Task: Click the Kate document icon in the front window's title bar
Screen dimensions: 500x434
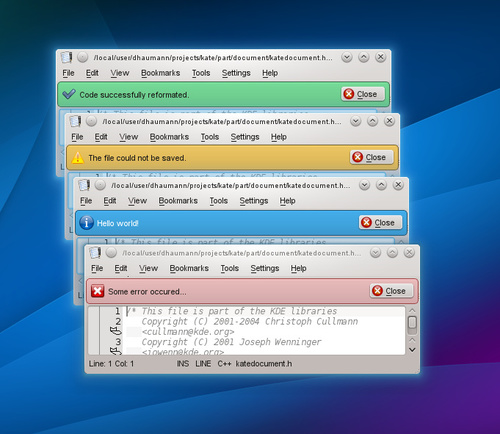Action: click(95, 253)
